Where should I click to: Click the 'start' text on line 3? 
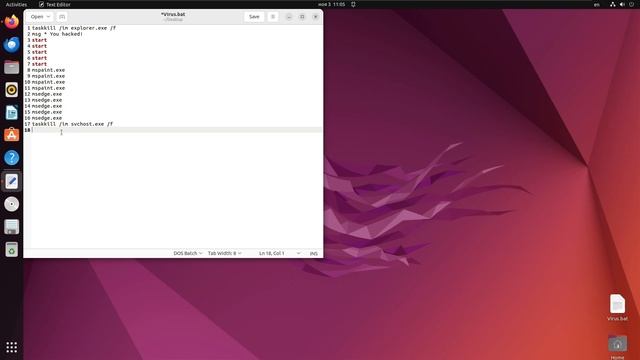pyautogui.click(x=39, y=40)
